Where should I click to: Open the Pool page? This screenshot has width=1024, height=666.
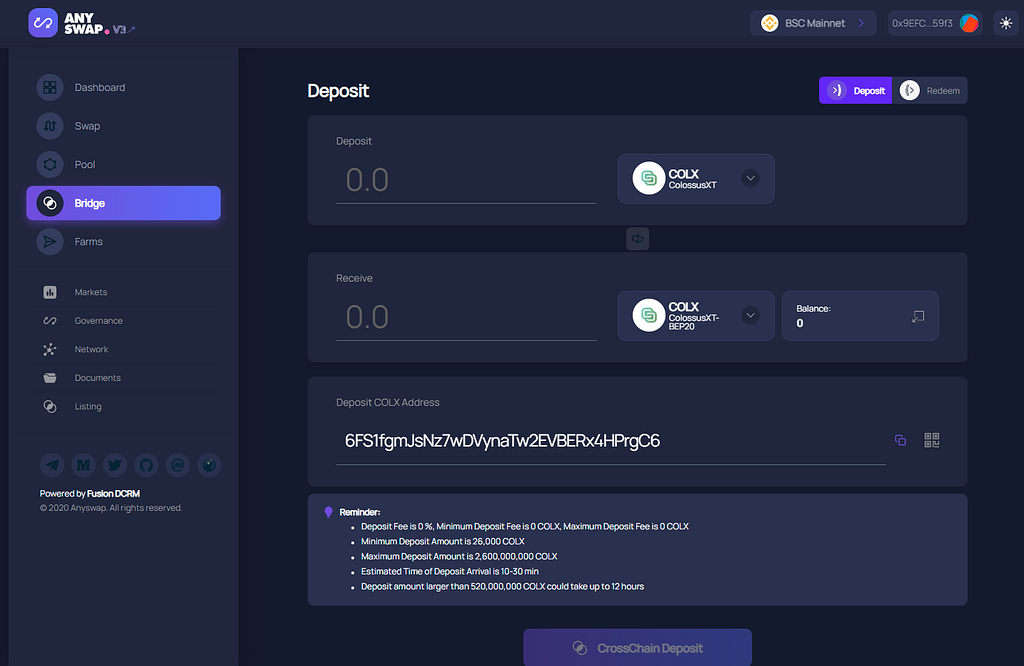click(123, 165)
